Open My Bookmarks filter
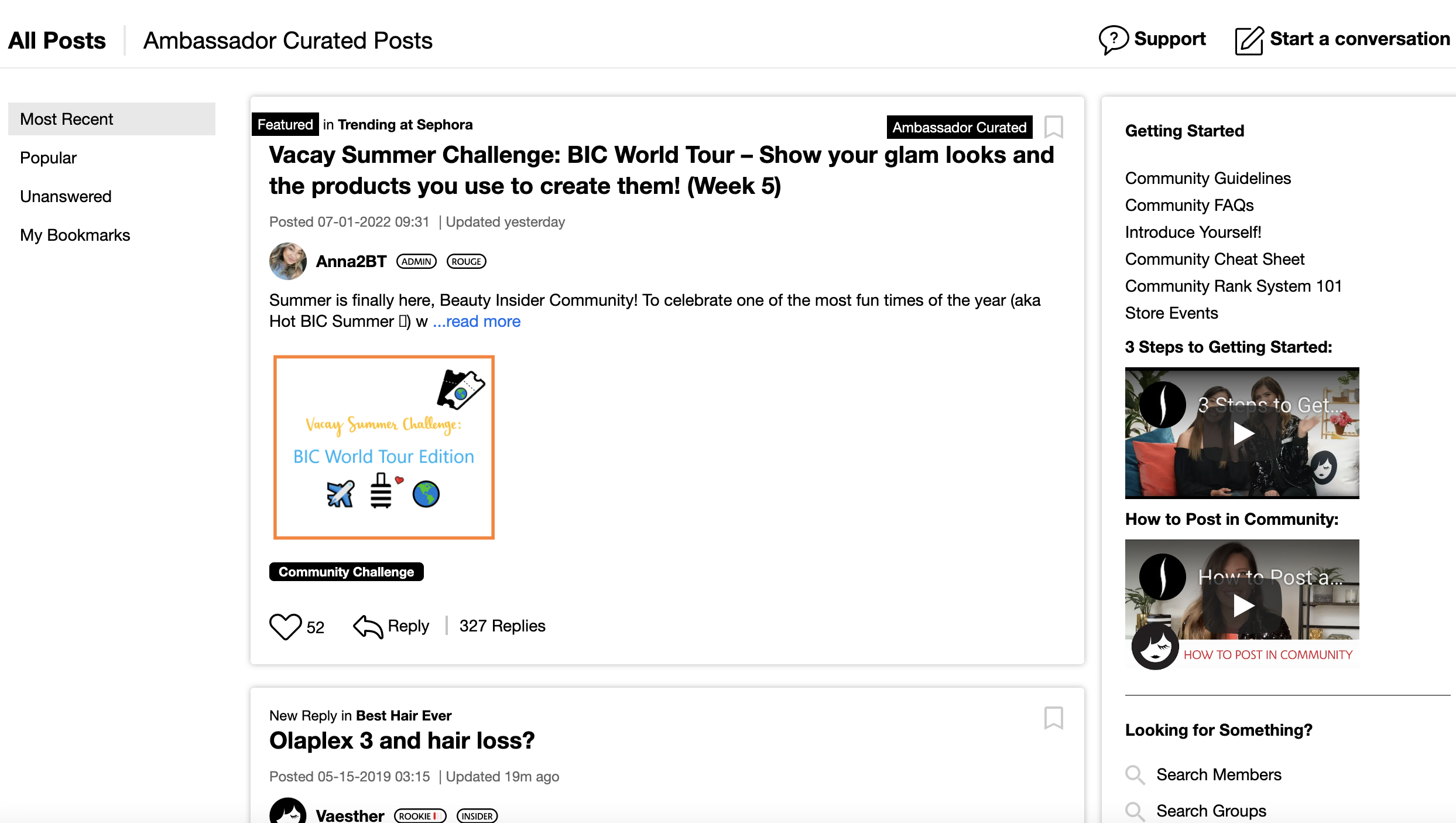Screen dimensions: 1456x823 75,235
